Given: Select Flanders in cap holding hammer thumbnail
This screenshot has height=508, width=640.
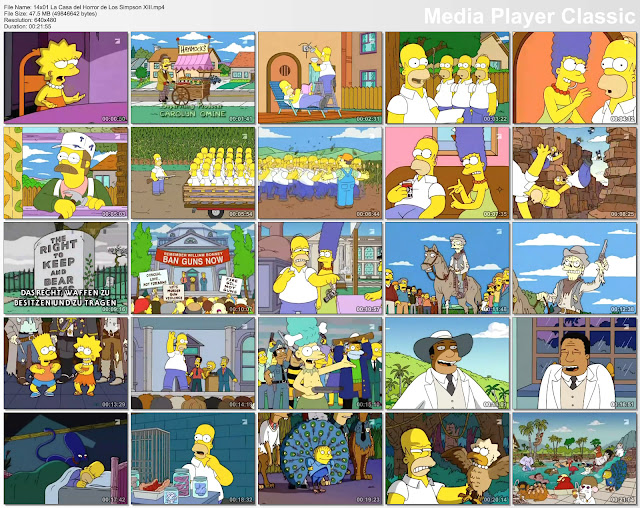Looking at the screenshot, I should point(66,173).
